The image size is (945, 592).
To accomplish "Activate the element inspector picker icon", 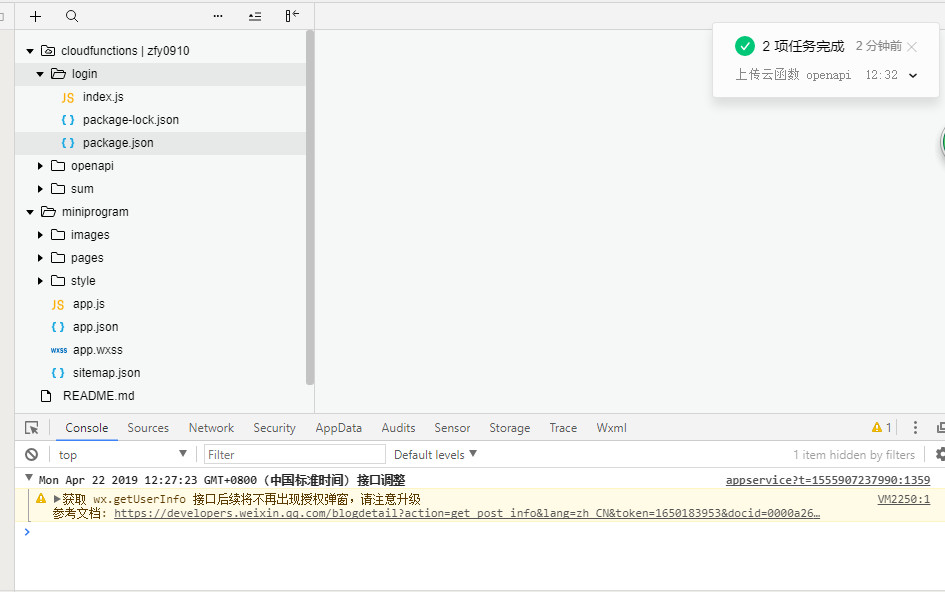I will pyautogui.click(x=32, y=428).
